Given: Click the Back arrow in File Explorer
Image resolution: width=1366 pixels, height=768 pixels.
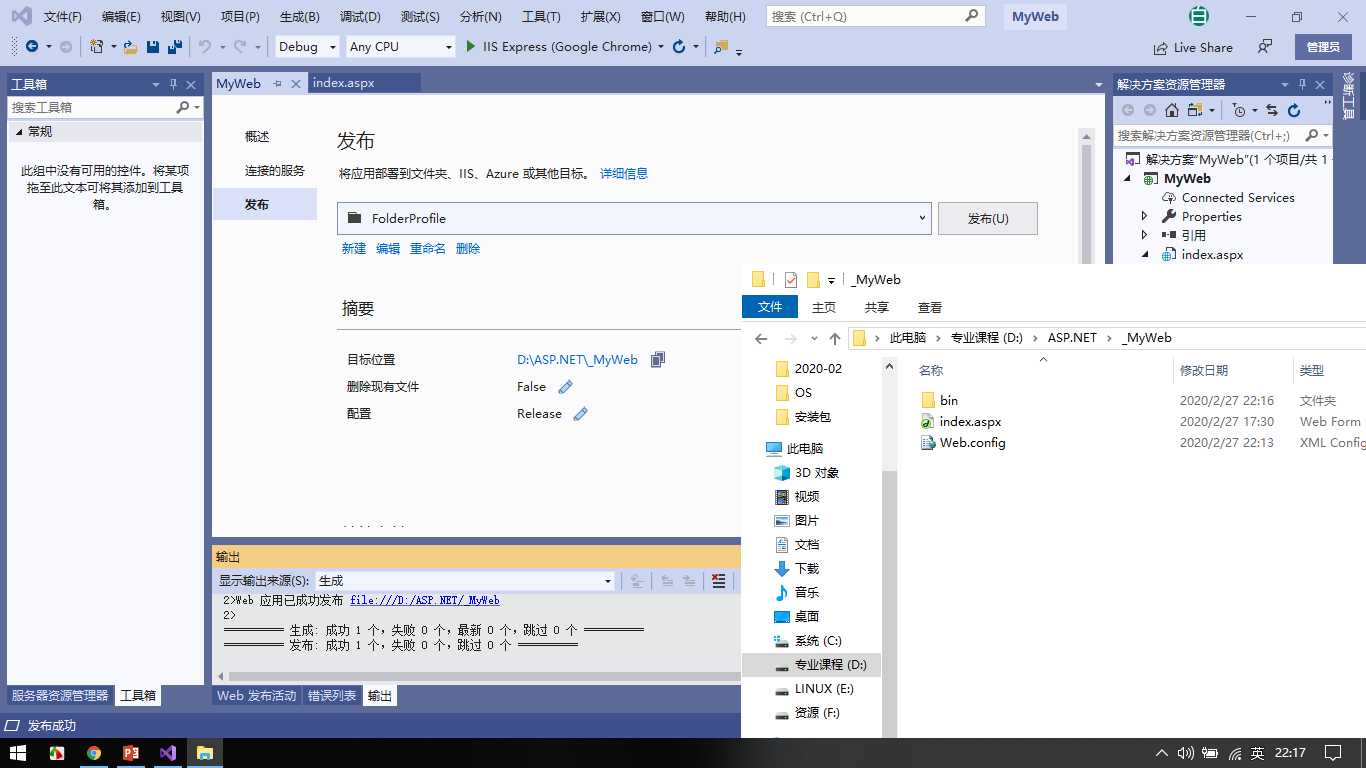Looking at the screenshot, I should 761,338.
